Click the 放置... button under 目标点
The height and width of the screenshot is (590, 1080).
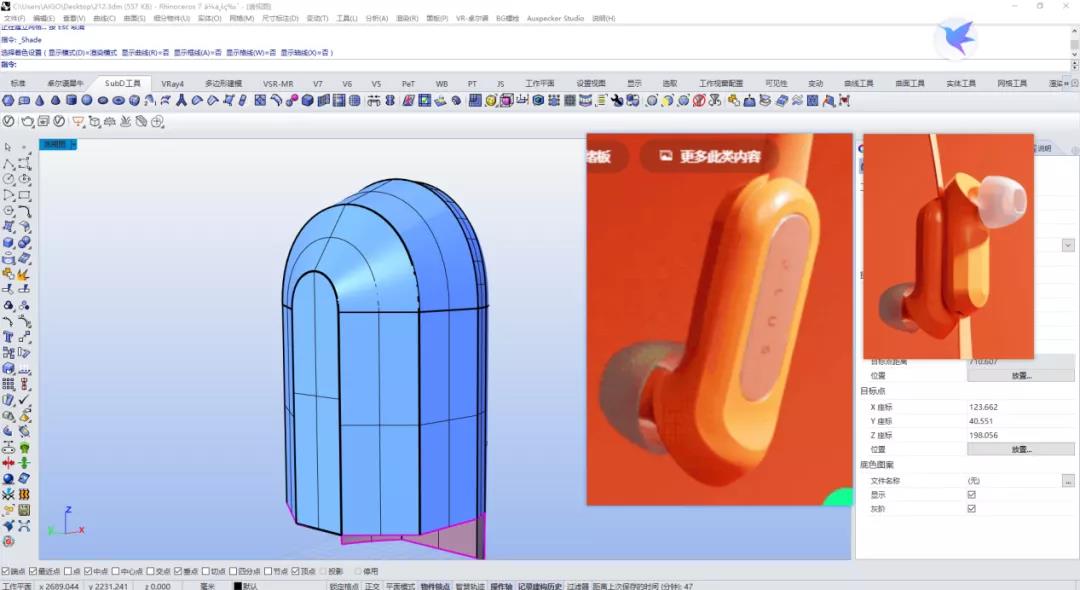click(1021, 449)
